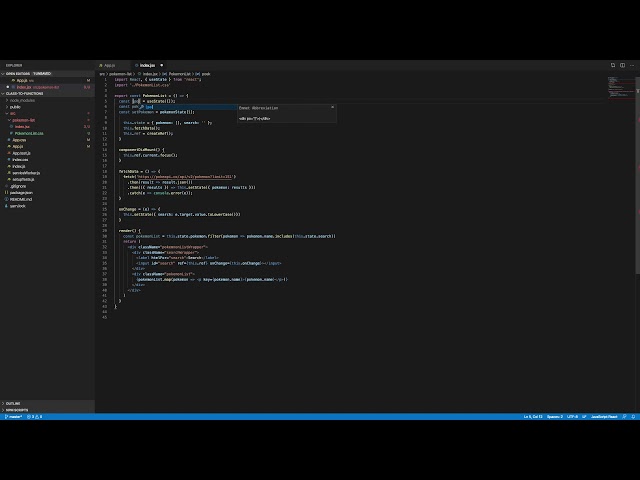Click the PokemonList breadcrumb symbol
The height and width of the screenshot is (480, 640).
pyautogui.click(x=177, y=74)
